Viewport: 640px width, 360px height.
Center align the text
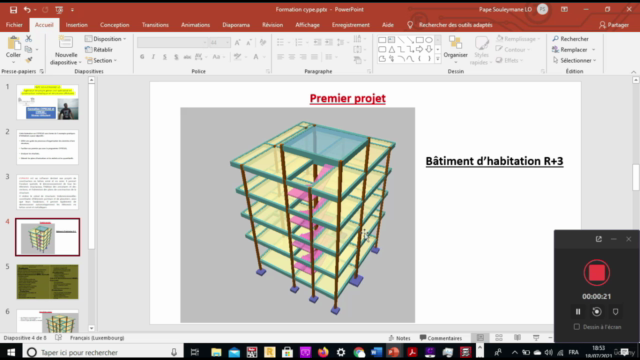pos(292,57)
